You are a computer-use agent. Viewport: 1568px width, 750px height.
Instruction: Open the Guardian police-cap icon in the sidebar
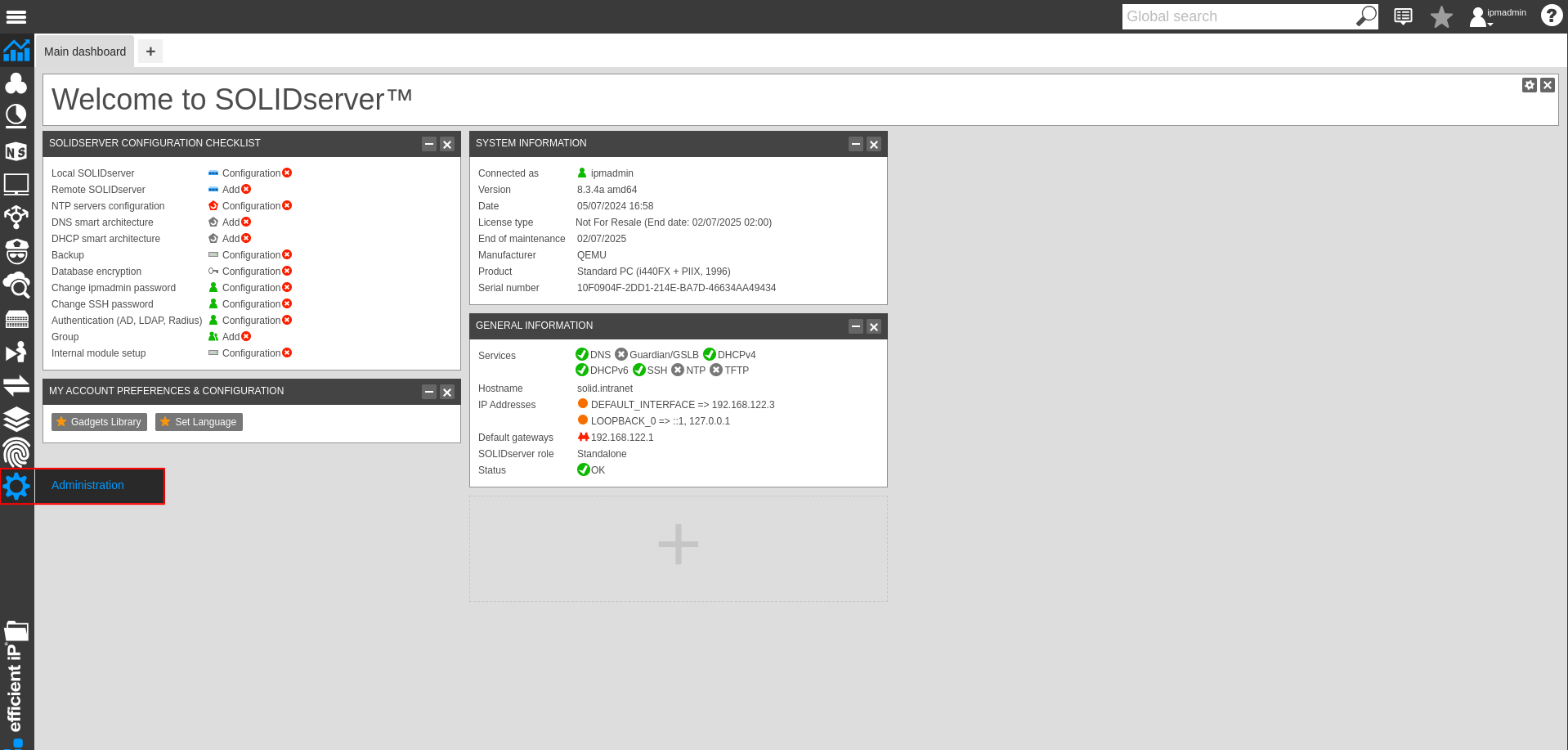point(16,251)
